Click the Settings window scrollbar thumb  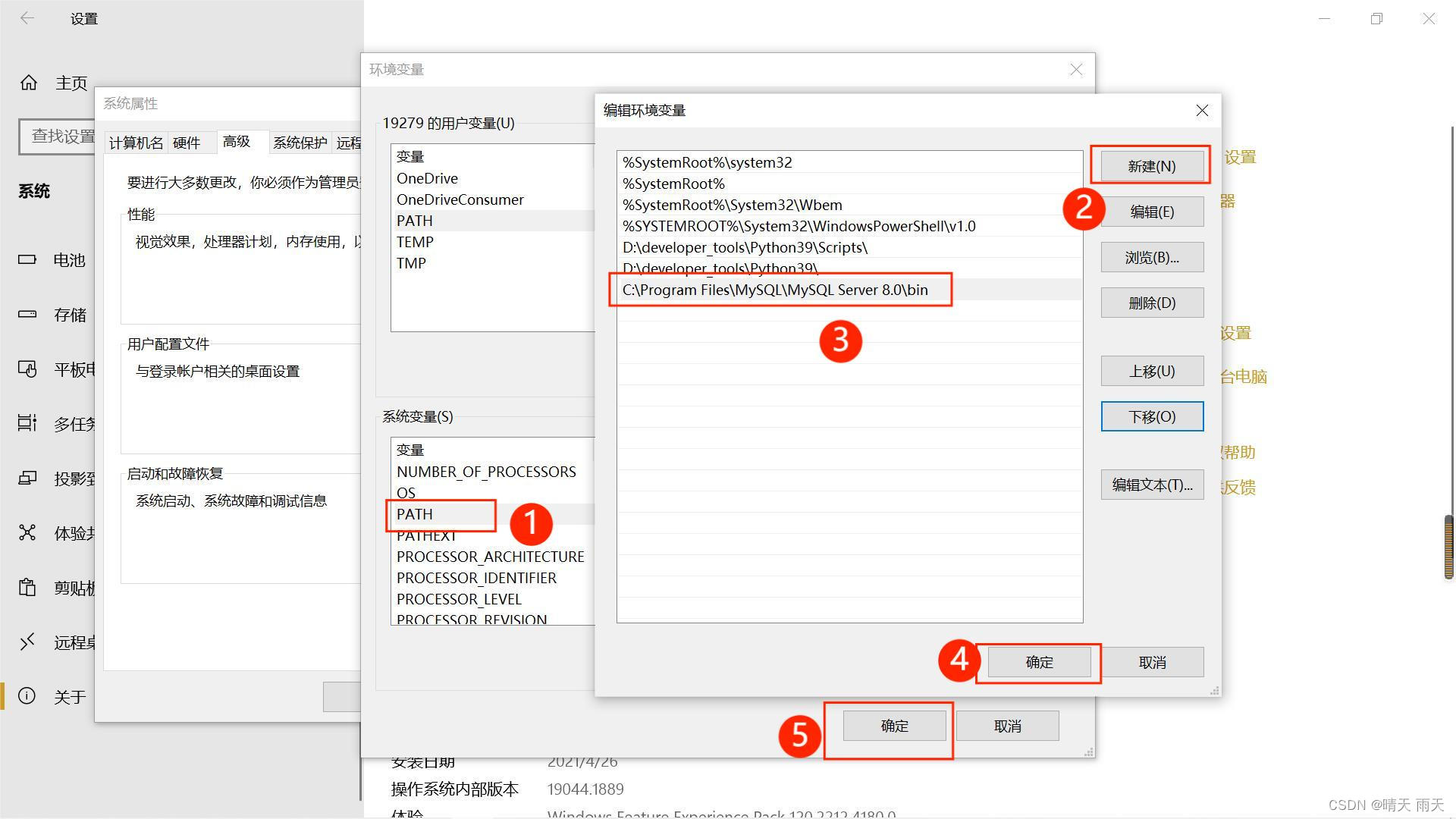click(x=1448, y=547)
